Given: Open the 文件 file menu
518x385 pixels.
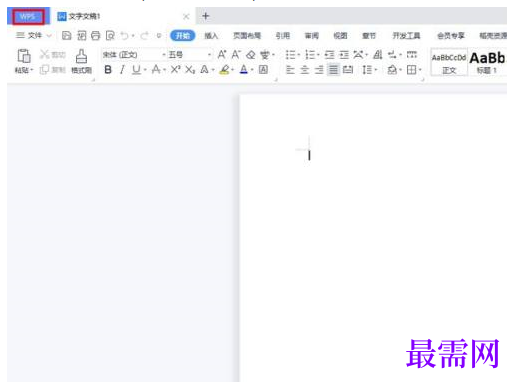Looking at the screenshot, I should point(29,35).
